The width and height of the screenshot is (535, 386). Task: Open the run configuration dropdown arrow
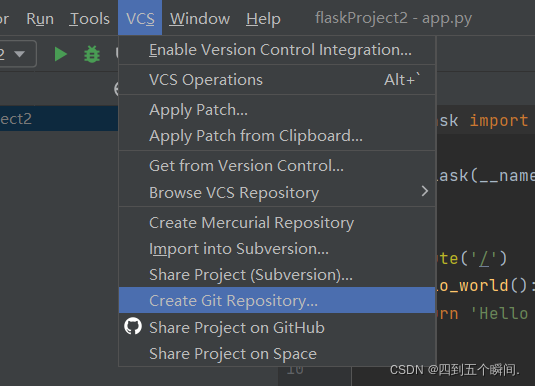[19, 54]
